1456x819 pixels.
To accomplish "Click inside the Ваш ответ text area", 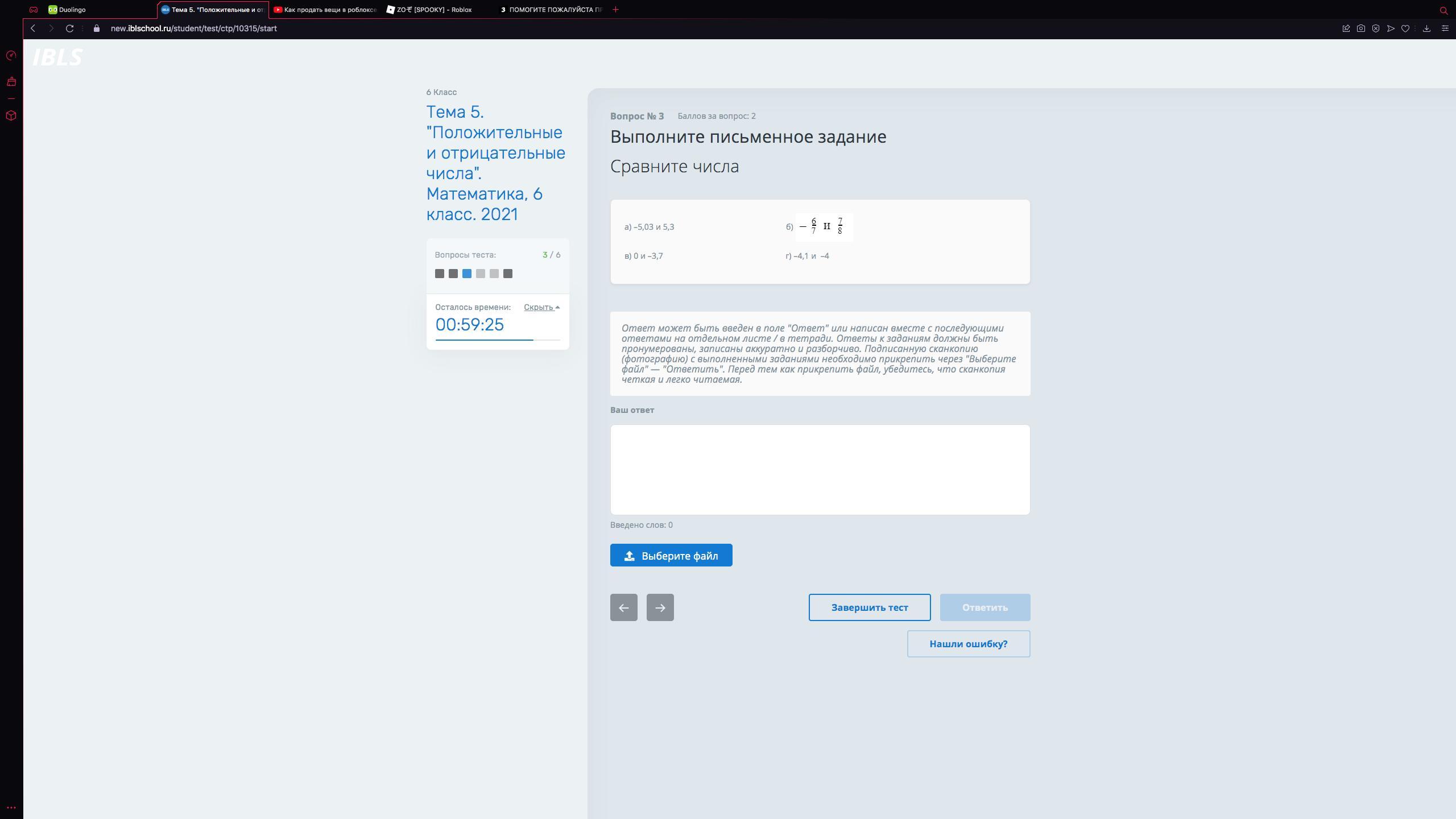I will point(820,469).
